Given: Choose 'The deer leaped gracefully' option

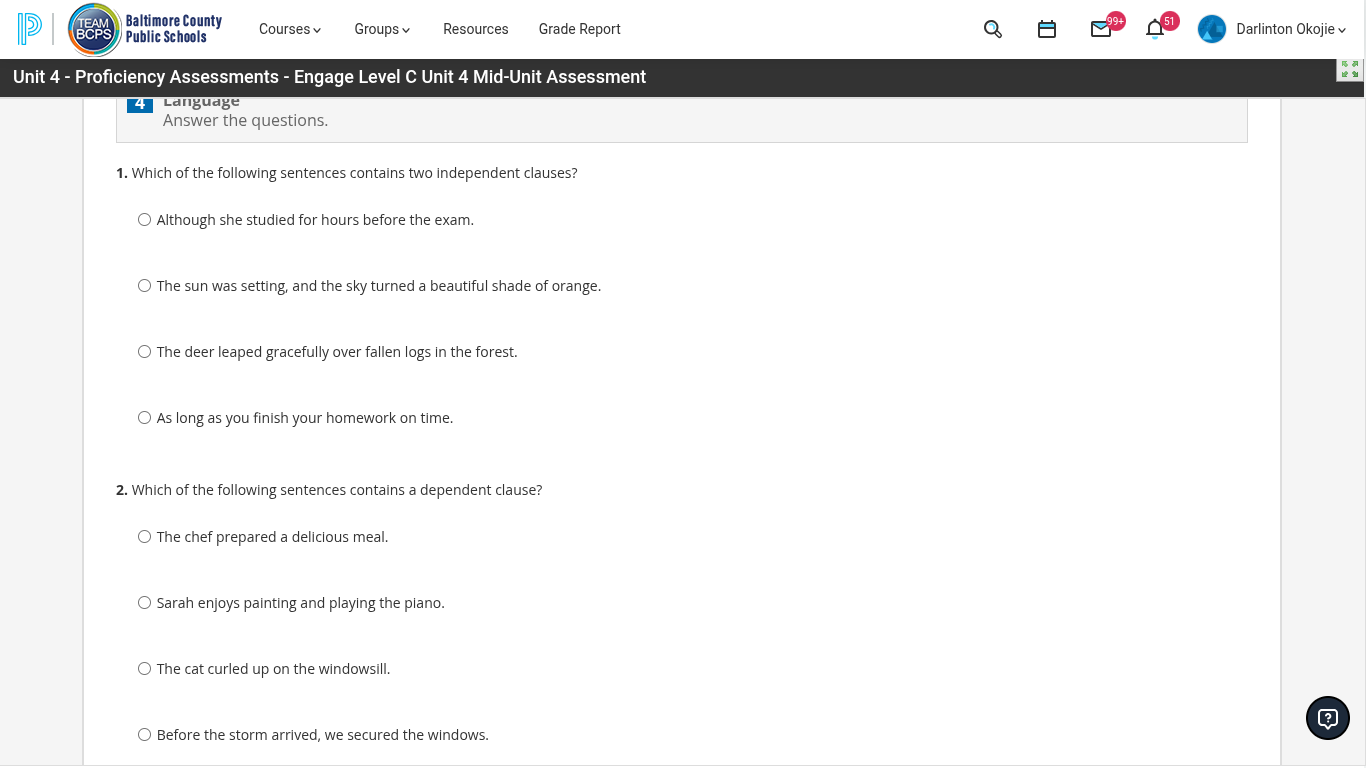Looking at the screenshot, I should [x=145, y=352].
